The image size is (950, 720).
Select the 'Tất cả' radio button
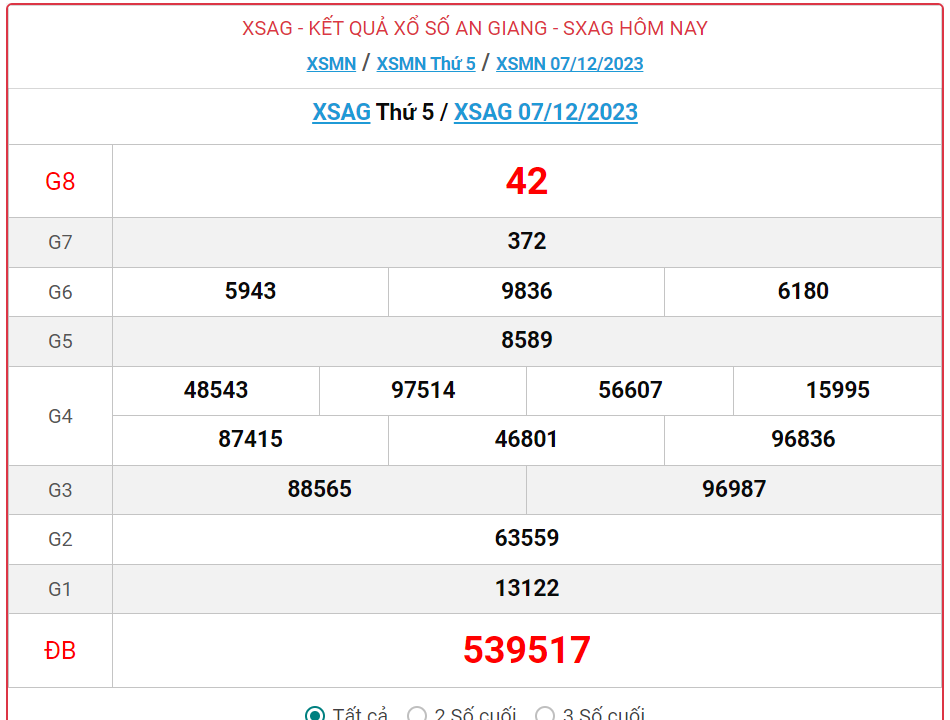pos(316,714)
